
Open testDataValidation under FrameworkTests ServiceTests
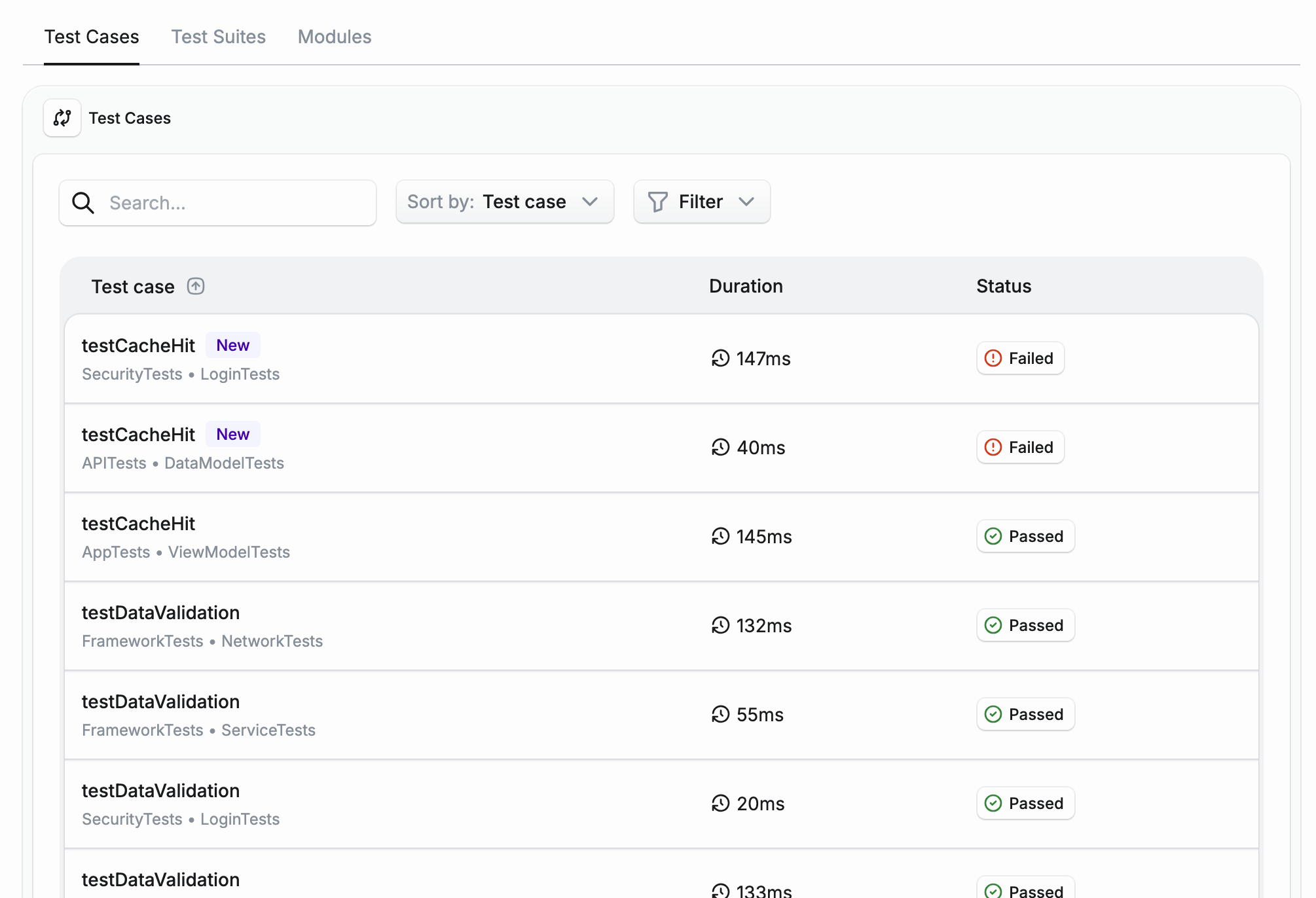click(160, 702)
